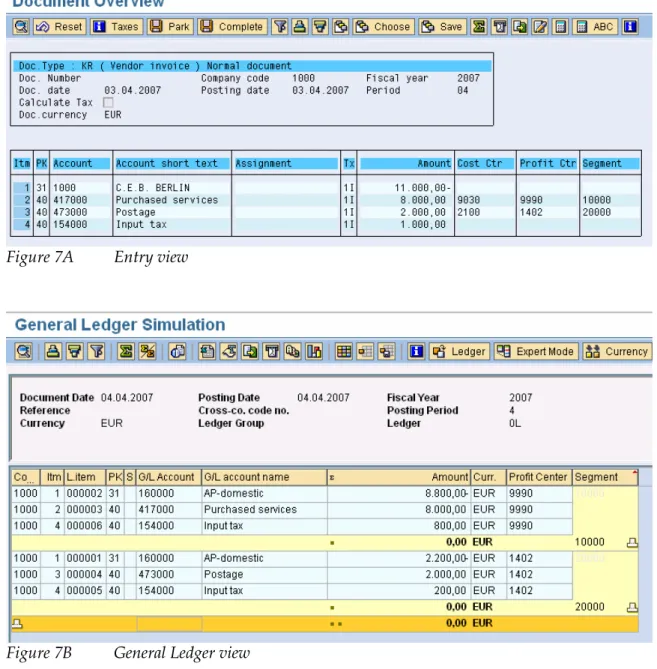Click the unlabeled spreadsheet icon in Document Overview toolbar

tap(560, 27)
